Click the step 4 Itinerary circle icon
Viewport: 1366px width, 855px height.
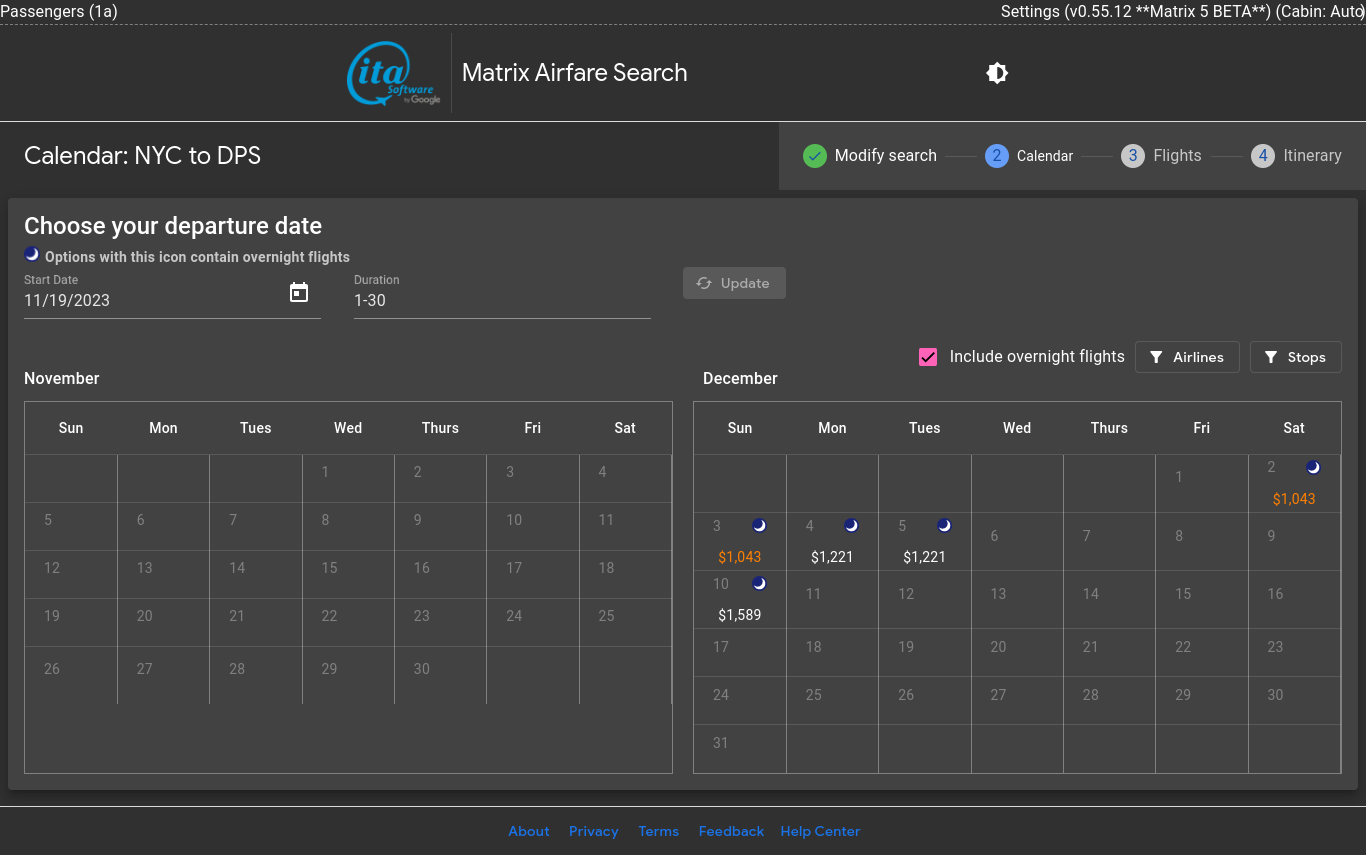1262,156
